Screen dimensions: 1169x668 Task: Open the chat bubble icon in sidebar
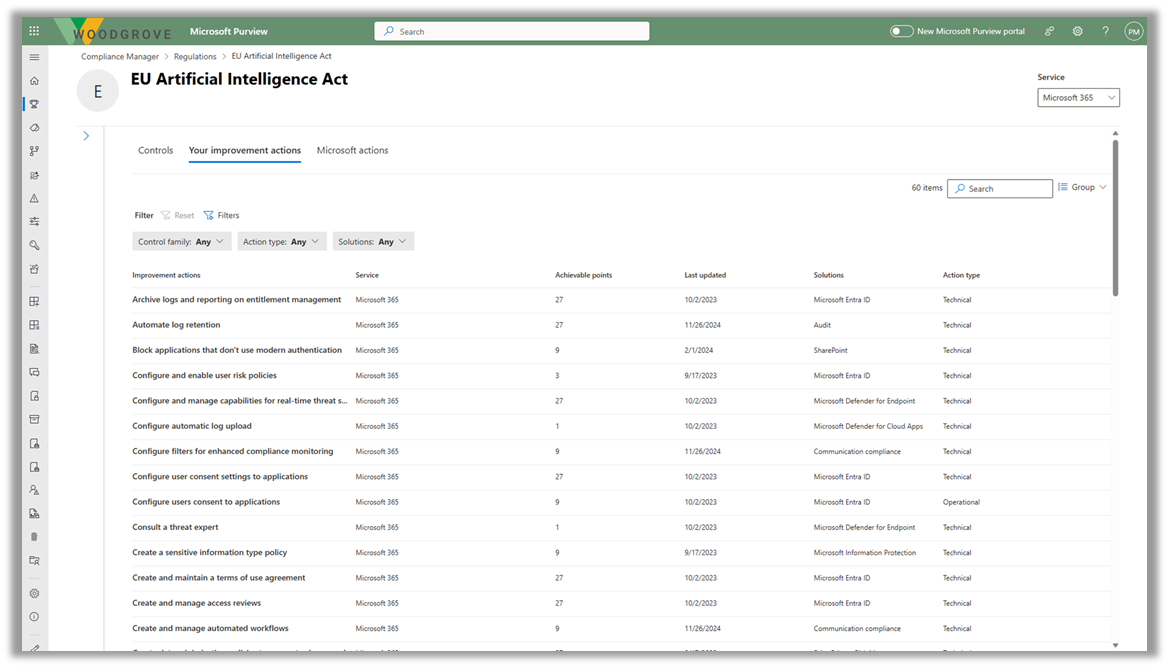coord(34,372)
